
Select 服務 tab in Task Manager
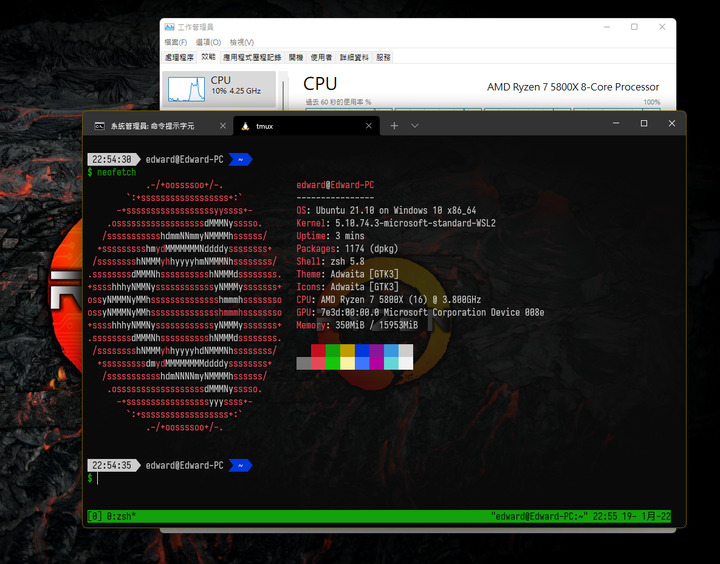pyautogui.click(x=383, y=57)
